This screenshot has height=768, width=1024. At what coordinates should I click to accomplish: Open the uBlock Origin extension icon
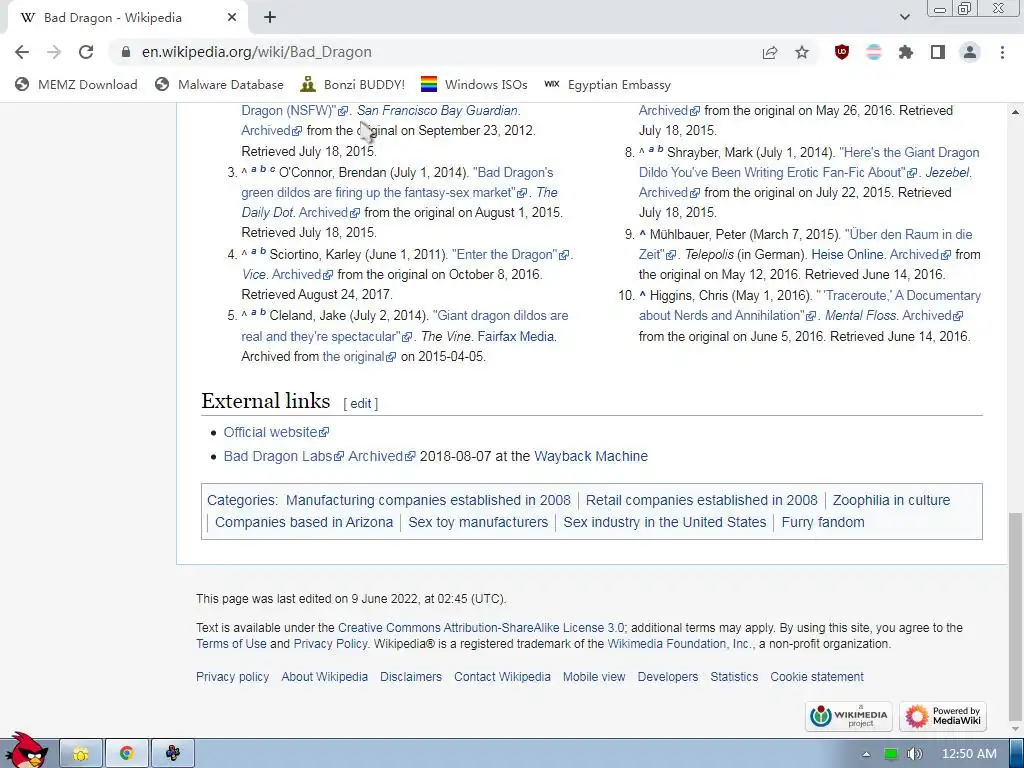pos(842,52)
